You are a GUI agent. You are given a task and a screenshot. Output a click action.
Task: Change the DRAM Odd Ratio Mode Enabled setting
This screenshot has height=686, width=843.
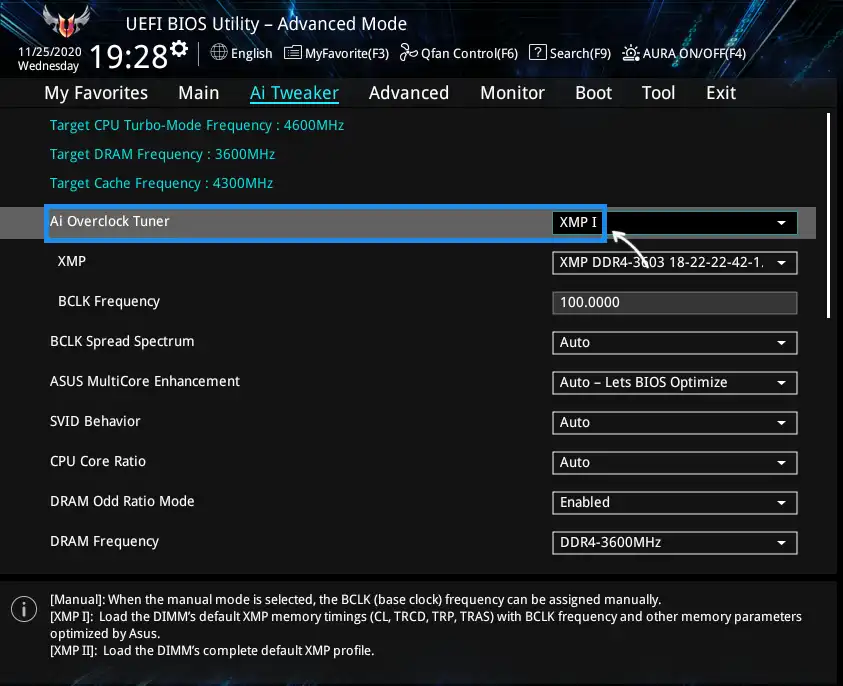pyautogui.click(x=674, y=502)
